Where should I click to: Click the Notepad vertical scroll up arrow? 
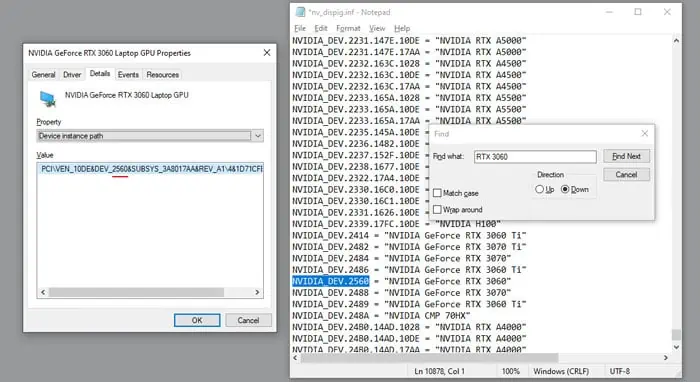(676, 41)
